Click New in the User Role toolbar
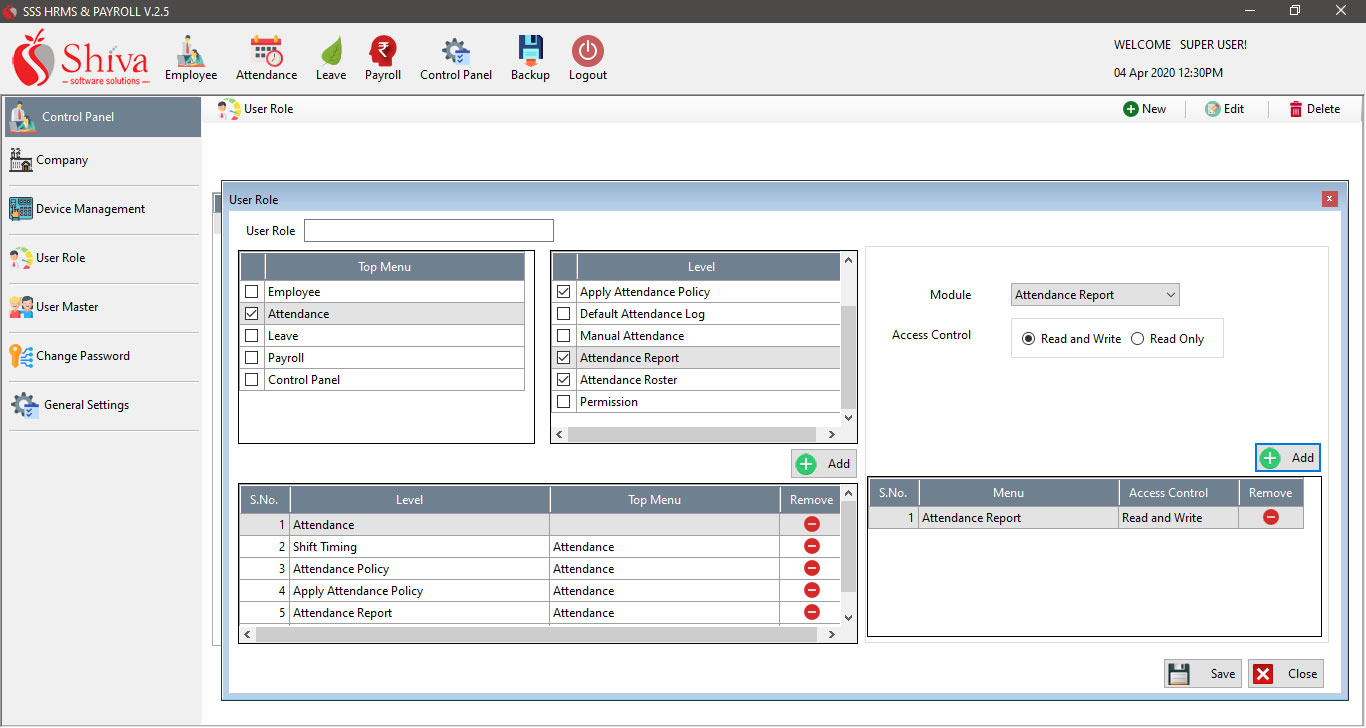The height and width of the screenshot is (728, 1366). [1144, 109]
